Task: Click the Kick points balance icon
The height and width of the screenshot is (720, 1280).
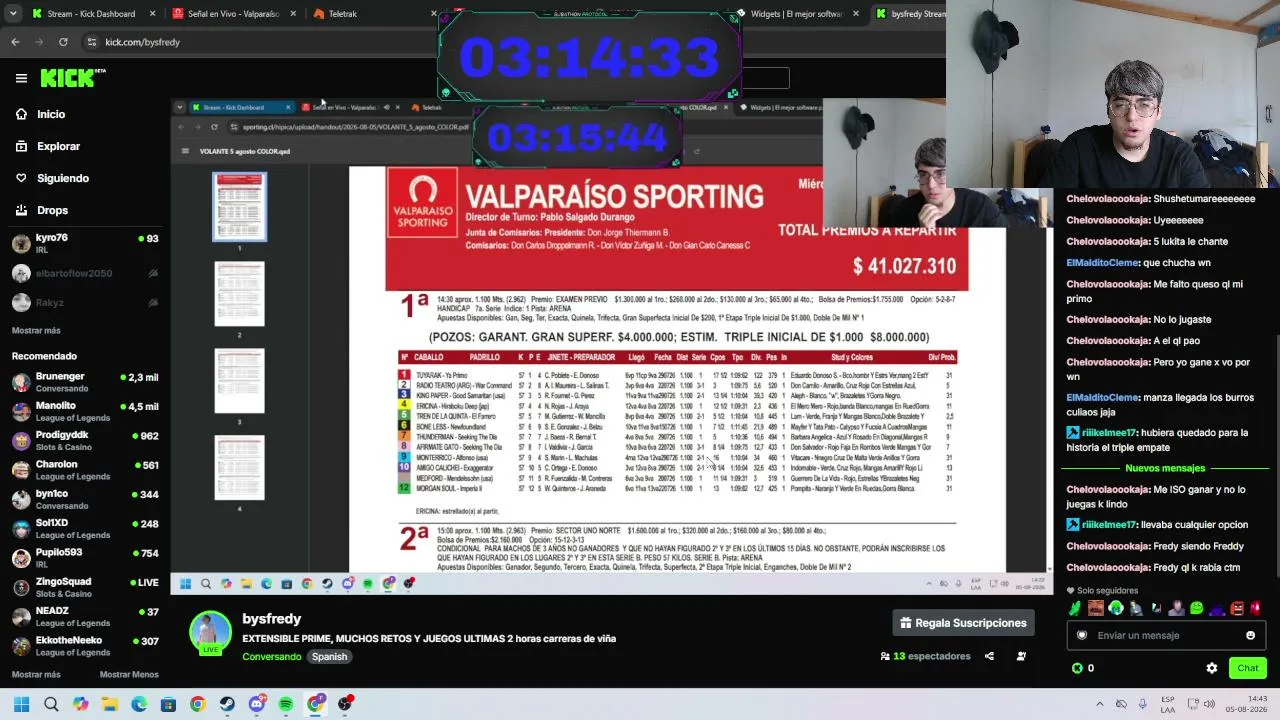Action: [x=1077, y=668]
